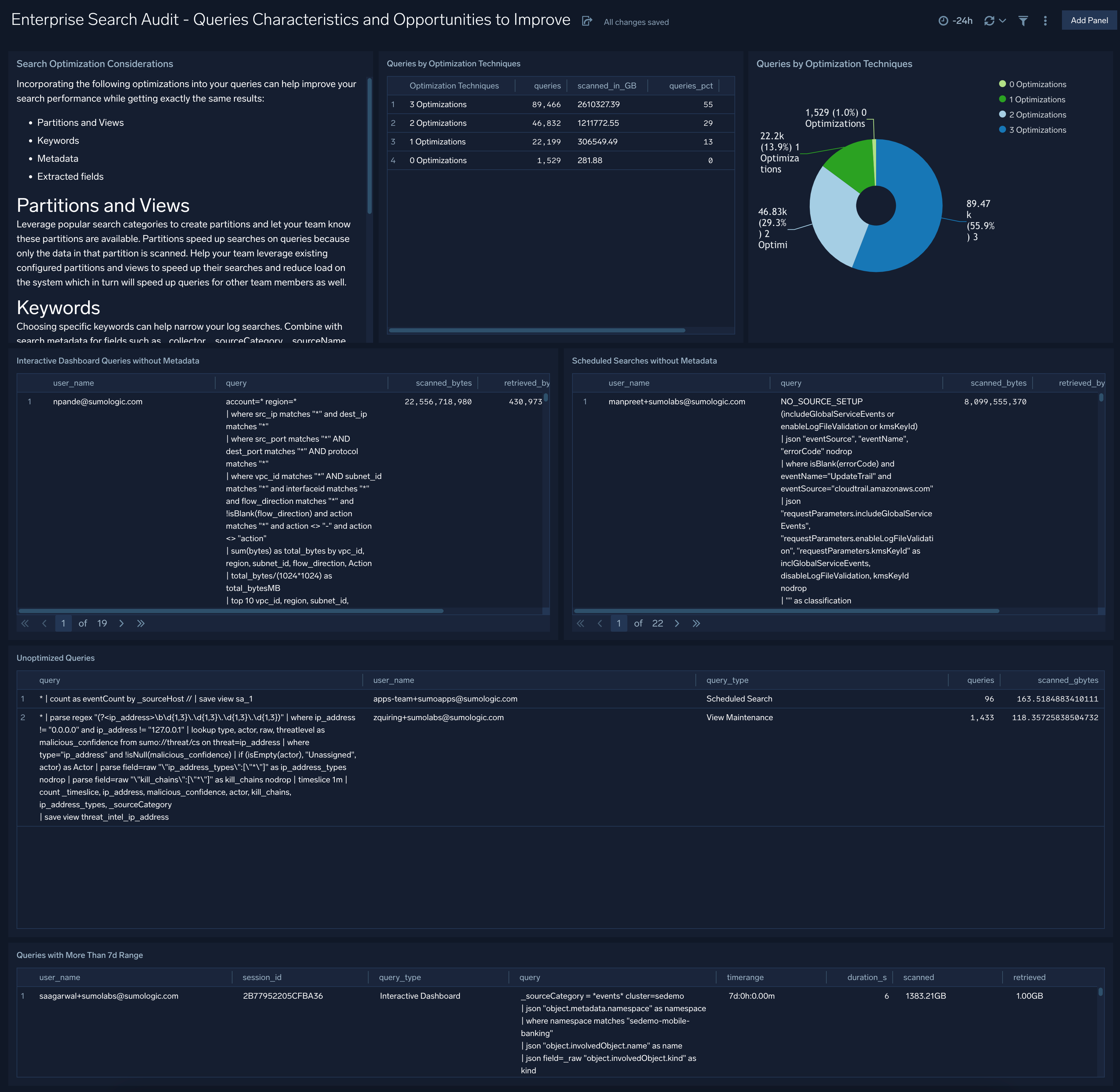Toggle 2 Optimizations legend entry
The height and width of the screenshot is (1092, 1120).
(x=1032, y=115)
